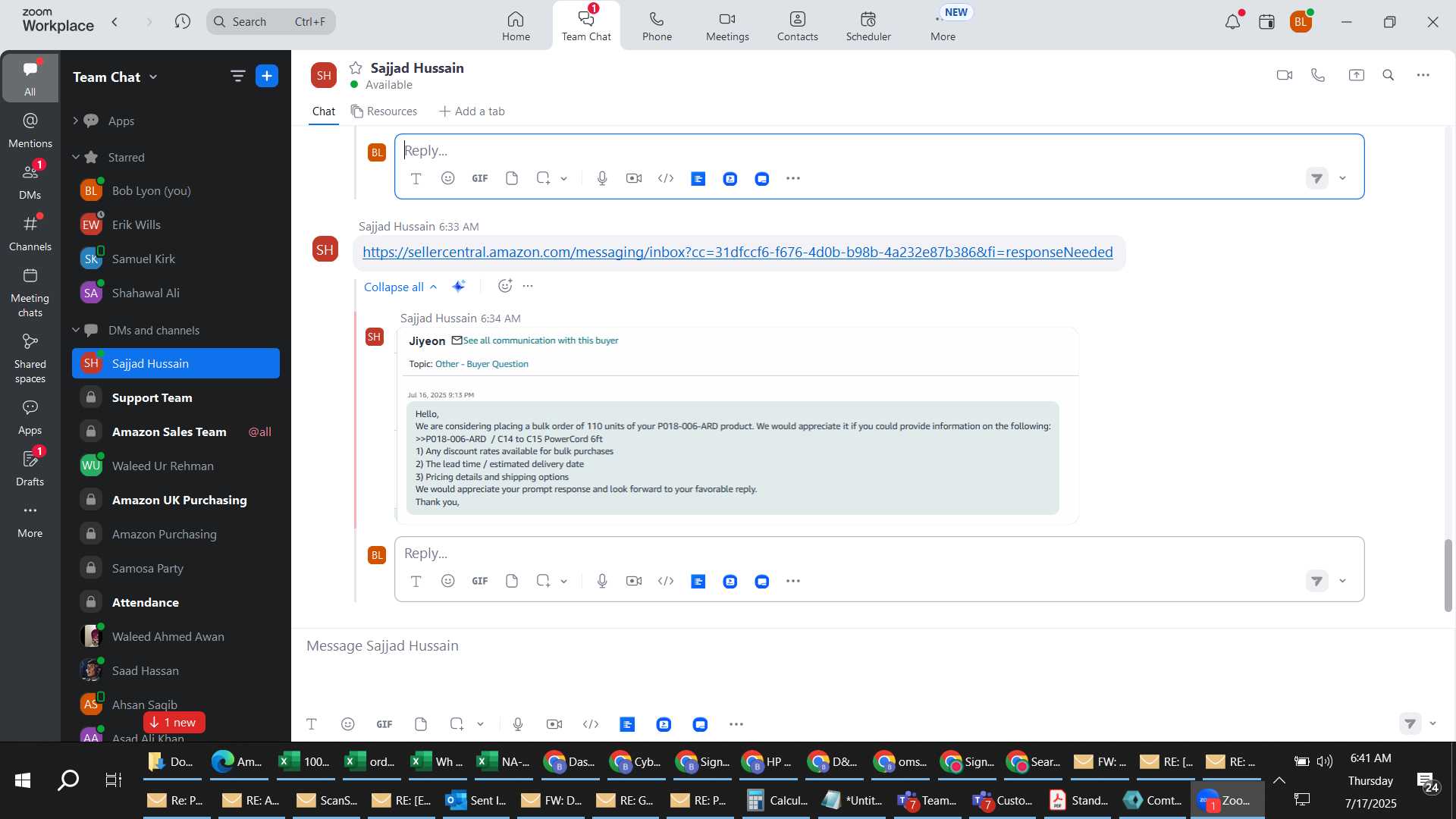Collapse the Starred section
The width and height of the screenshot is (1456, 819).
click(x=76, y=157)
